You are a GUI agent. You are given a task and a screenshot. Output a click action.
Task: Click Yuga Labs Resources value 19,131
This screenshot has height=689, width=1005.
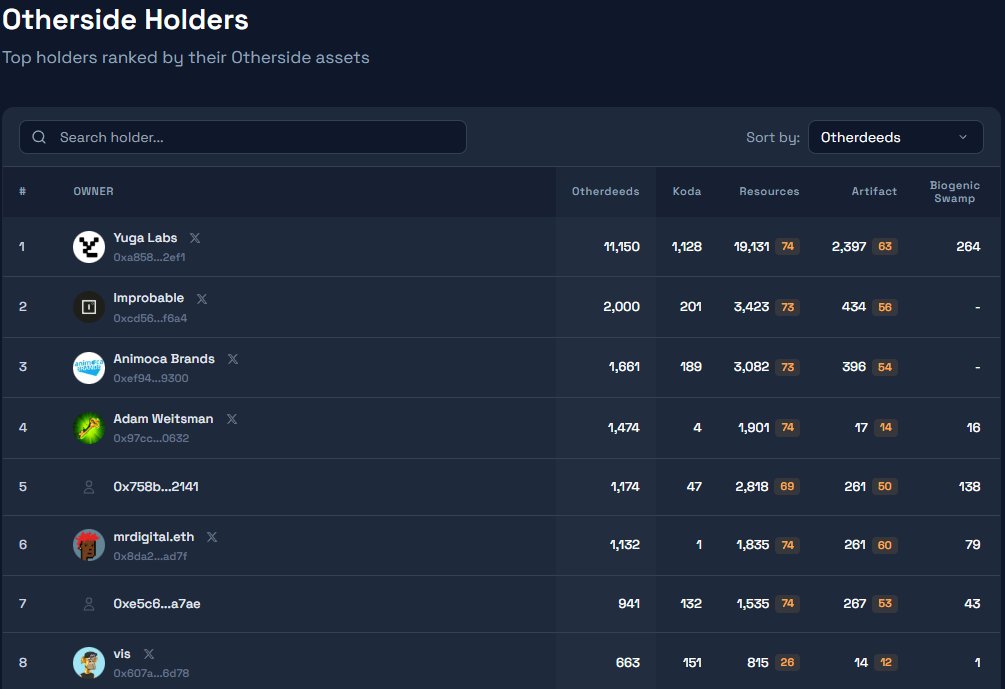[x=751, y=247]
